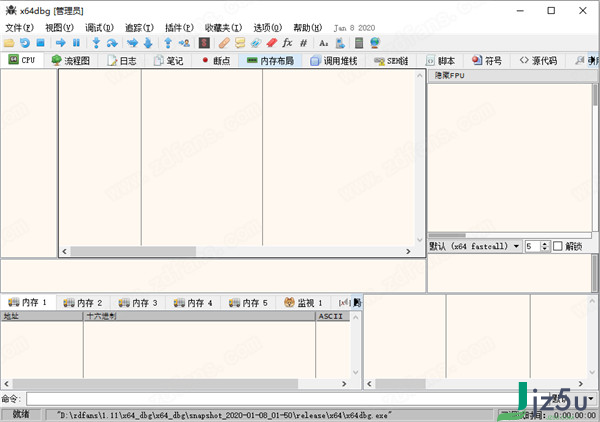The height and width of the screenshot is (422, 600).
Task: Open the Strings search icon
Action: click(324, 43)
